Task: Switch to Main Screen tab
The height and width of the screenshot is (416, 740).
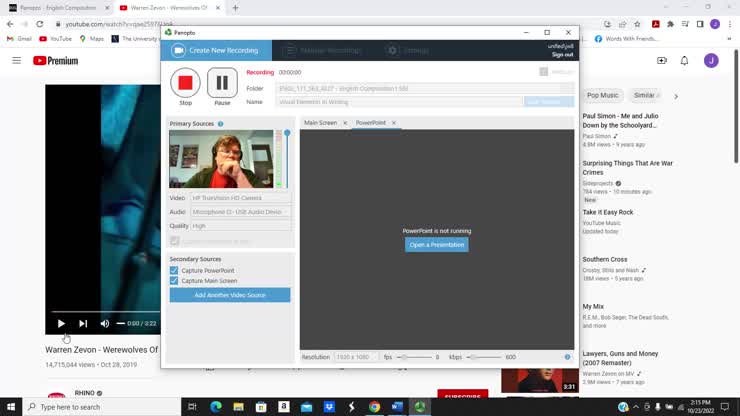Action: pyautogui.click(x=320, y=123)
